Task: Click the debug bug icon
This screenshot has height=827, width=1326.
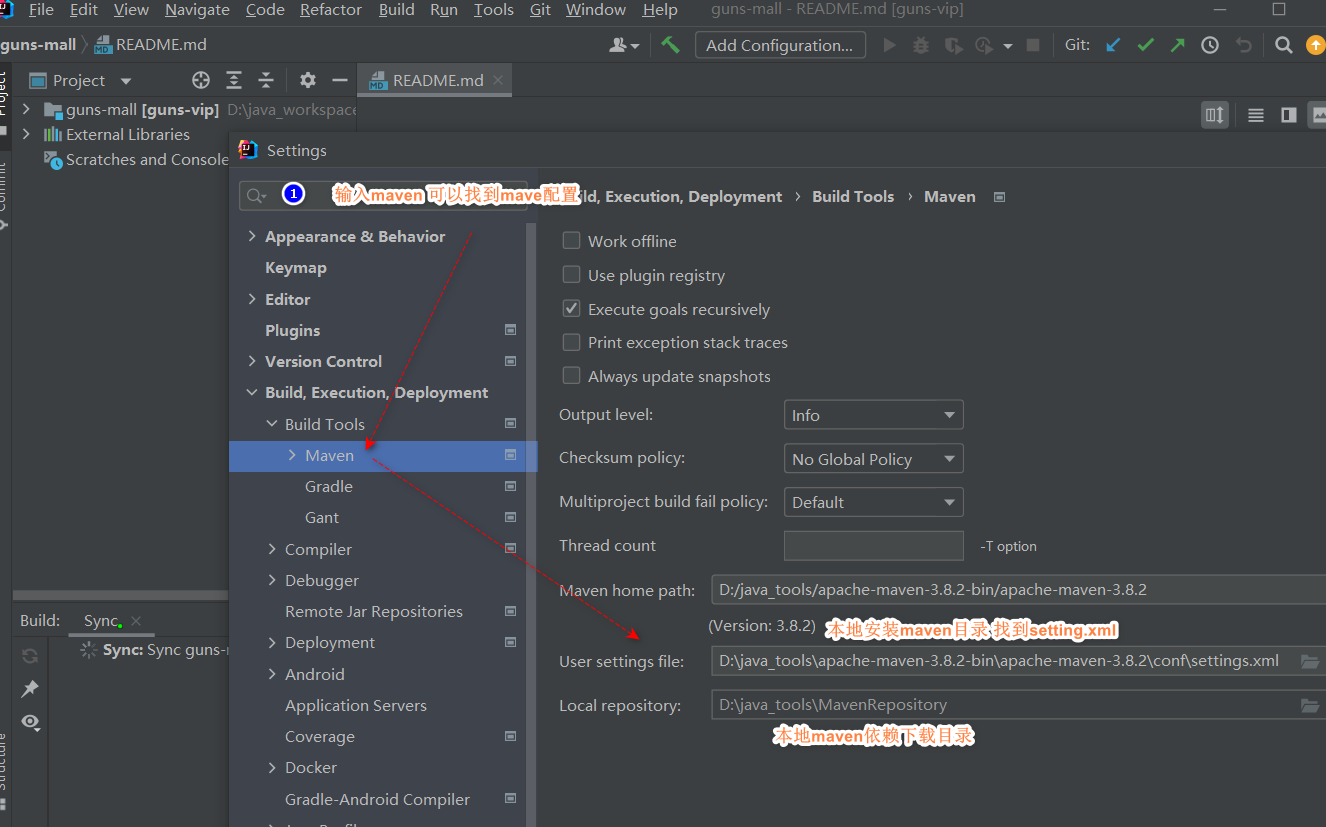Action: (921, 45)
